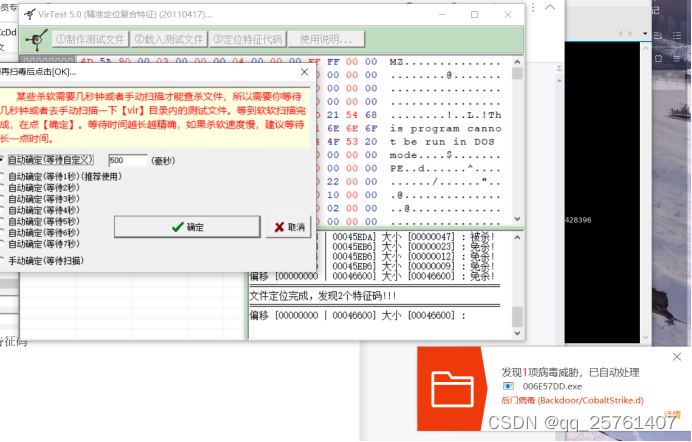Click ②载入测试文件 toolbar button
The height and width of the screenshot is (442, 692).
pos(169,39)
